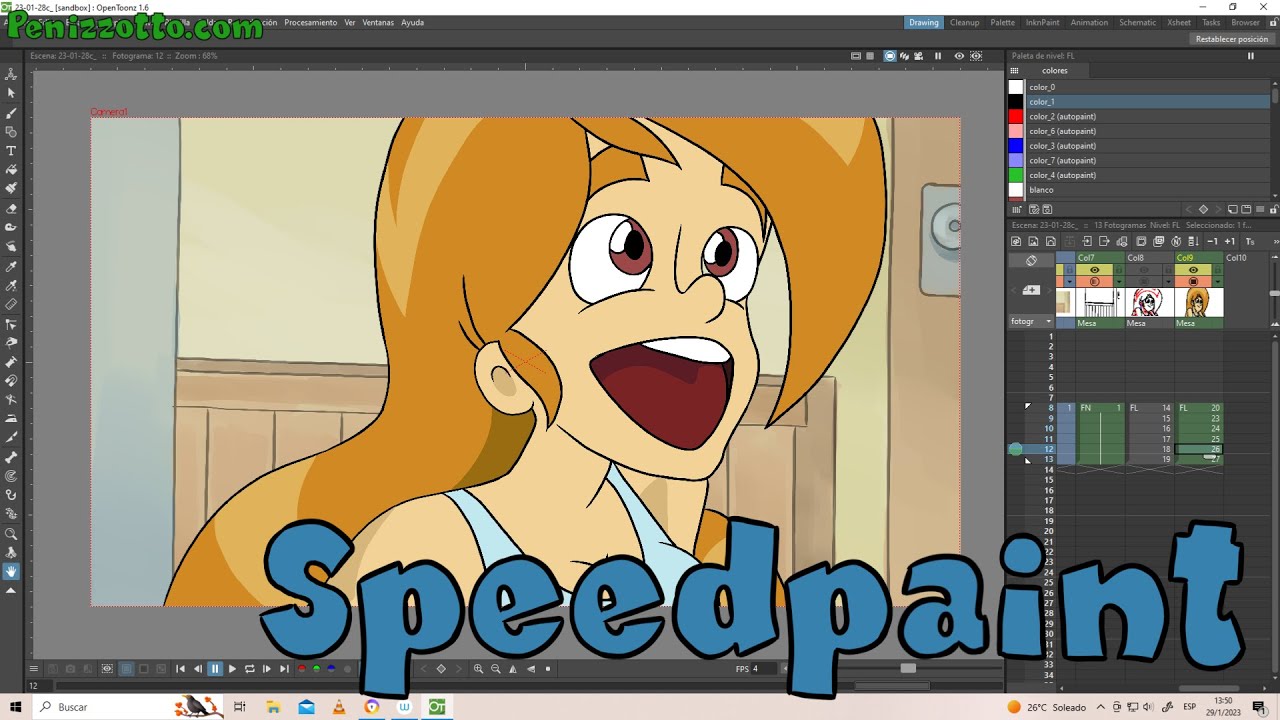Select the Animate tool at toolbar top
Image resolution: width=1280 pixels, height=720 pixels.
[11, 74]
